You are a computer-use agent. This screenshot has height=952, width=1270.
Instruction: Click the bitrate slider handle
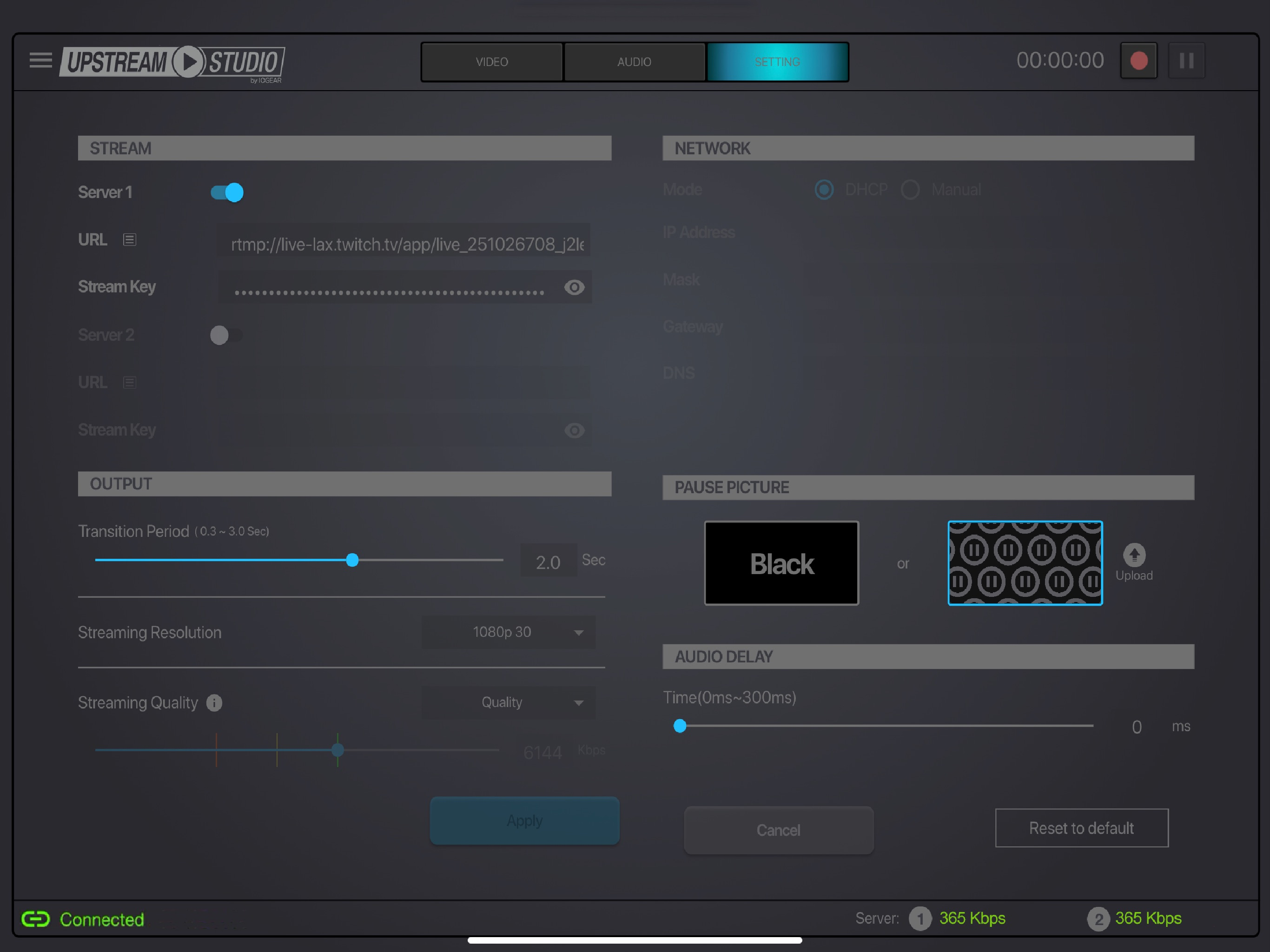337,750
